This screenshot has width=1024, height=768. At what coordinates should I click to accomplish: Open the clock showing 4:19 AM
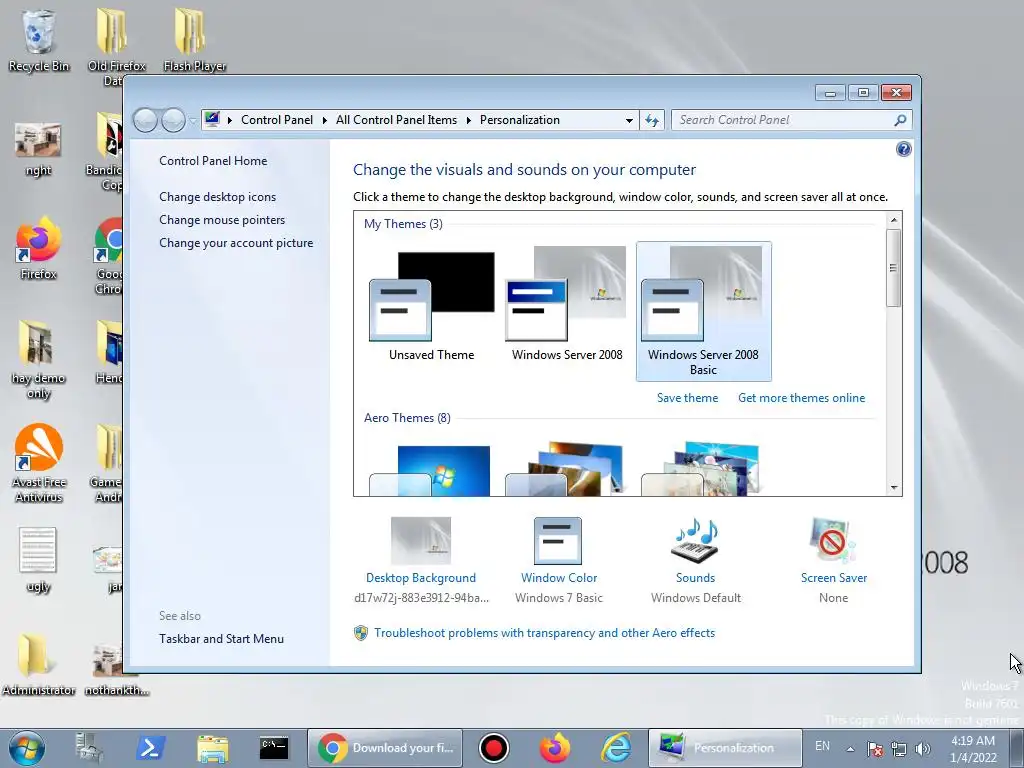[973, 749]
